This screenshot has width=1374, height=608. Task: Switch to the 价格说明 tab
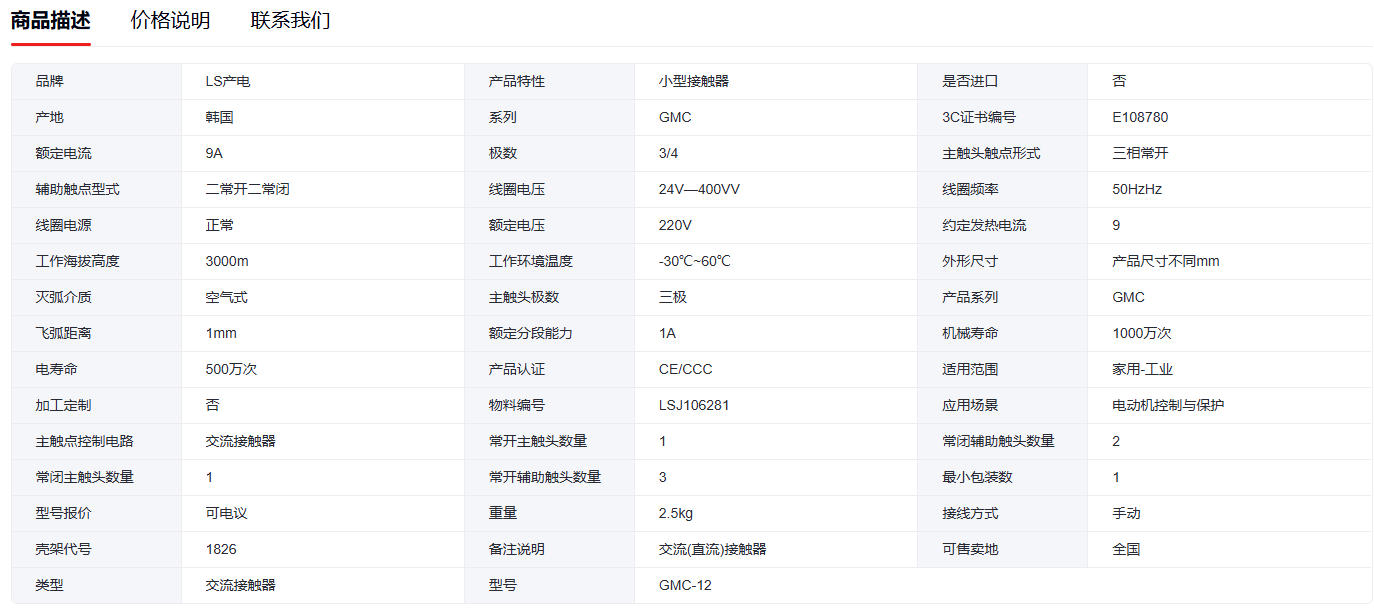(x=170, y=21)
